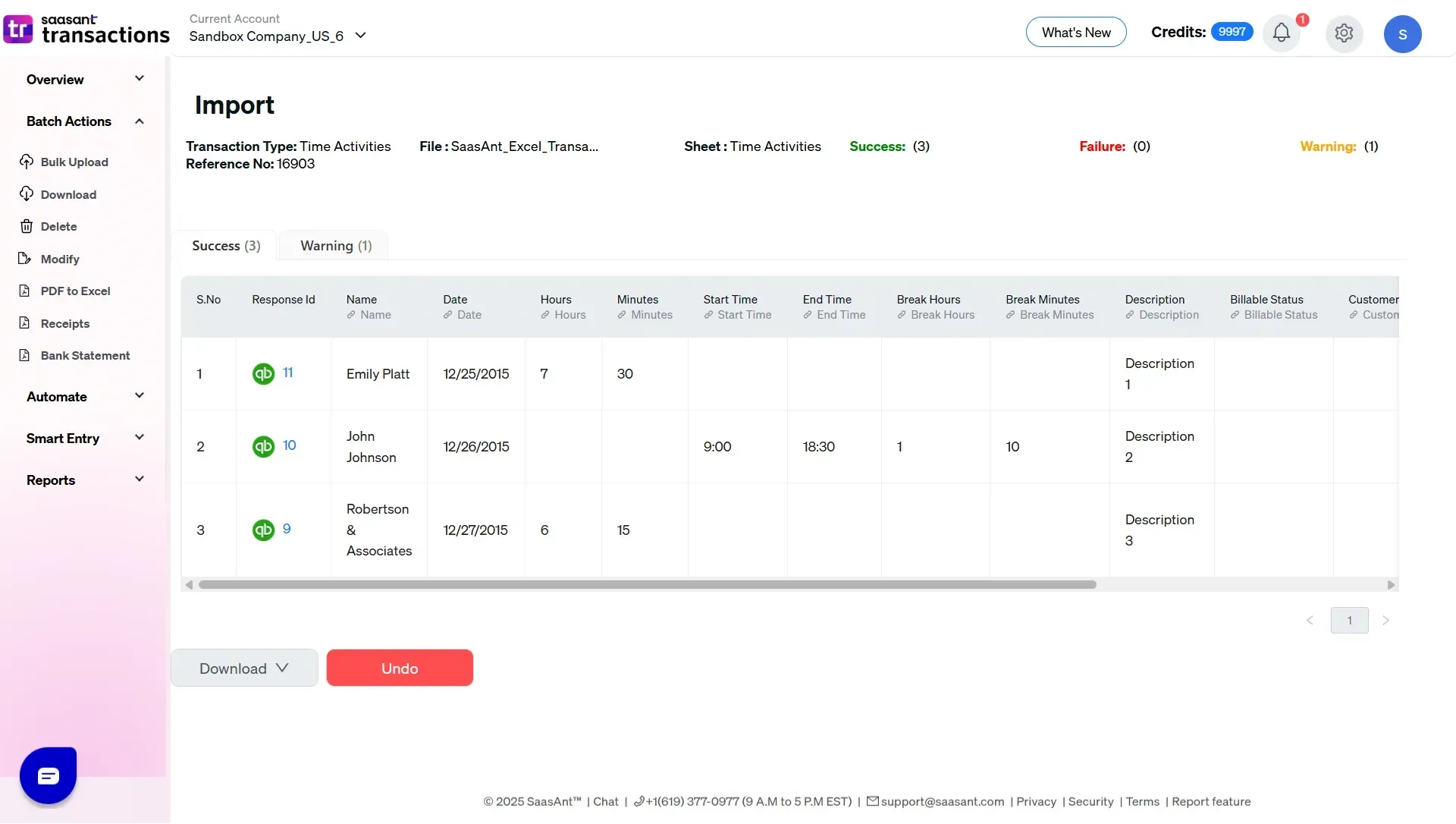Click the SaasAnt Transactions logo icon
Viewport: 1456px width, 824px height.
(x=18, y=29)
